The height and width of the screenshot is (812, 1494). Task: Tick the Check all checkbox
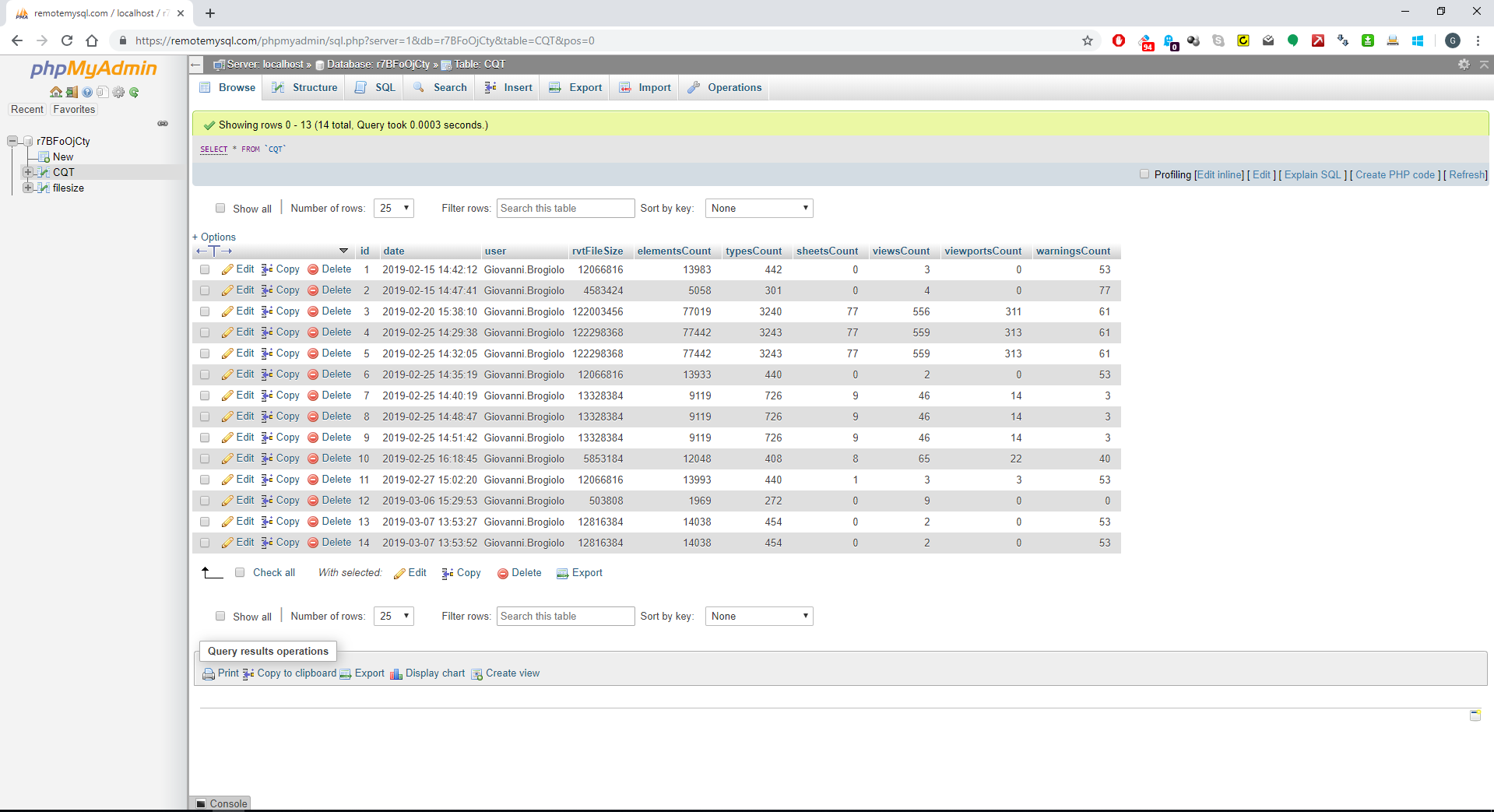240,572
